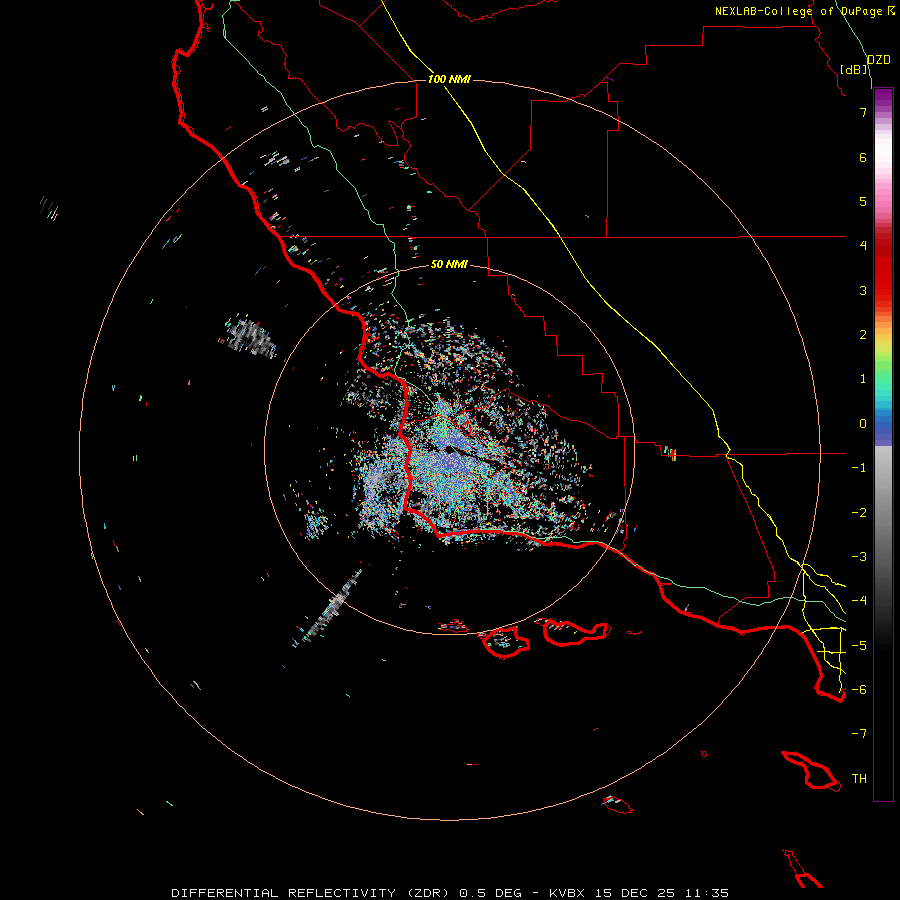Click the black radar site marker at center
This screenshot has width=900, height=900.
pos(451,449)
